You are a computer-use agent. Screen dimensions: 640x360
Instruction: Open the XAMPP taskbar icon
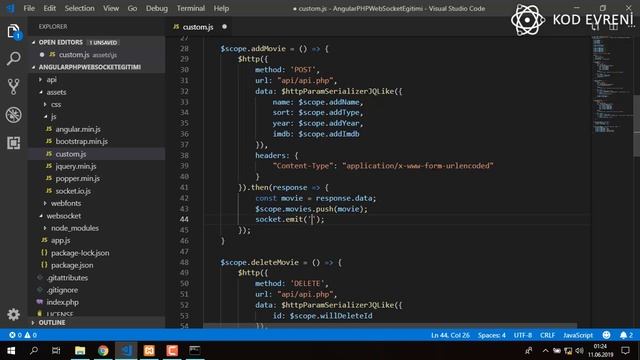coord(149,351)
